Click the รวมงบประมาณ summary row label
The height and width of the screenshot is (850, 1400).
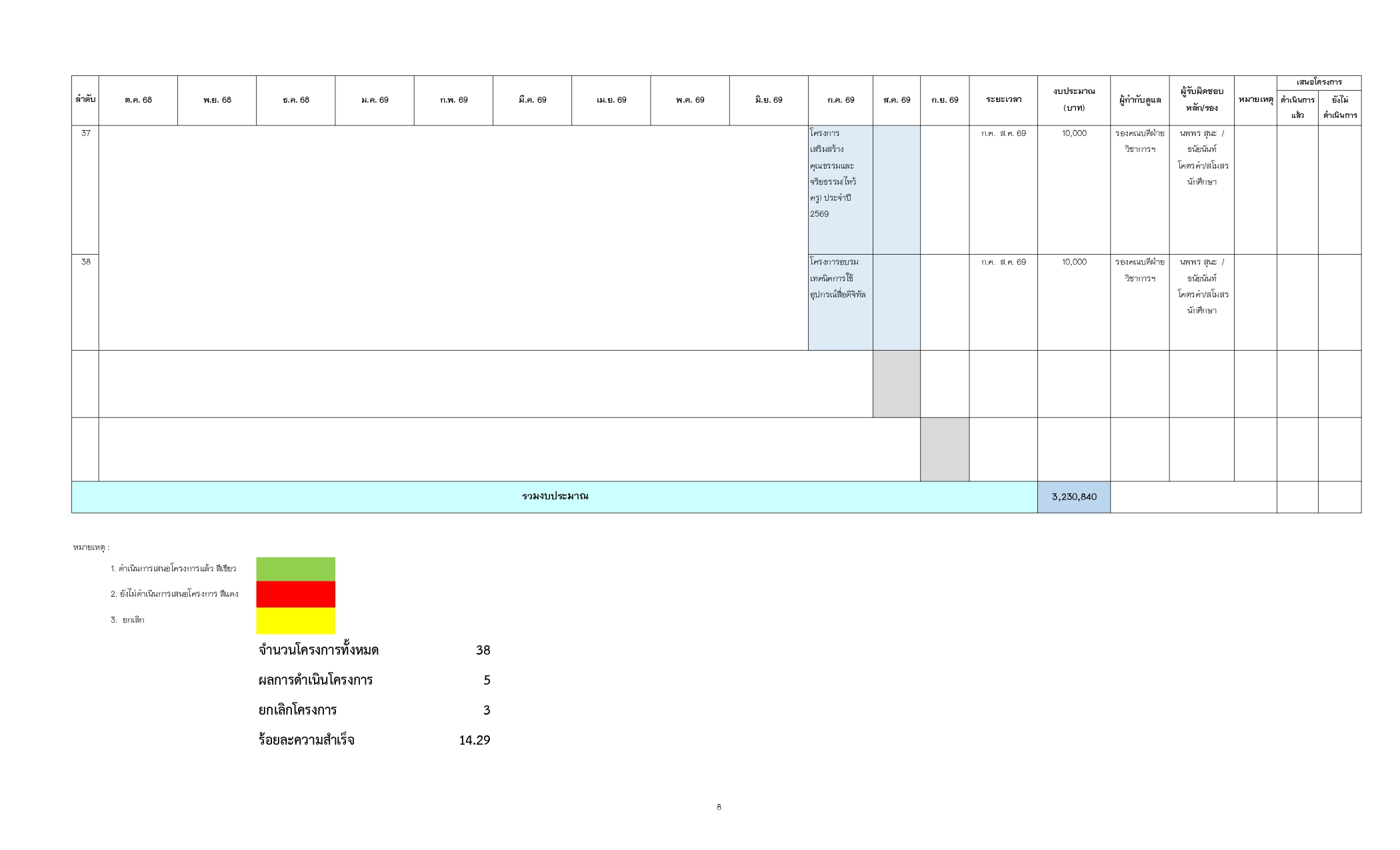pyautogui.click(x=554, y=497)
